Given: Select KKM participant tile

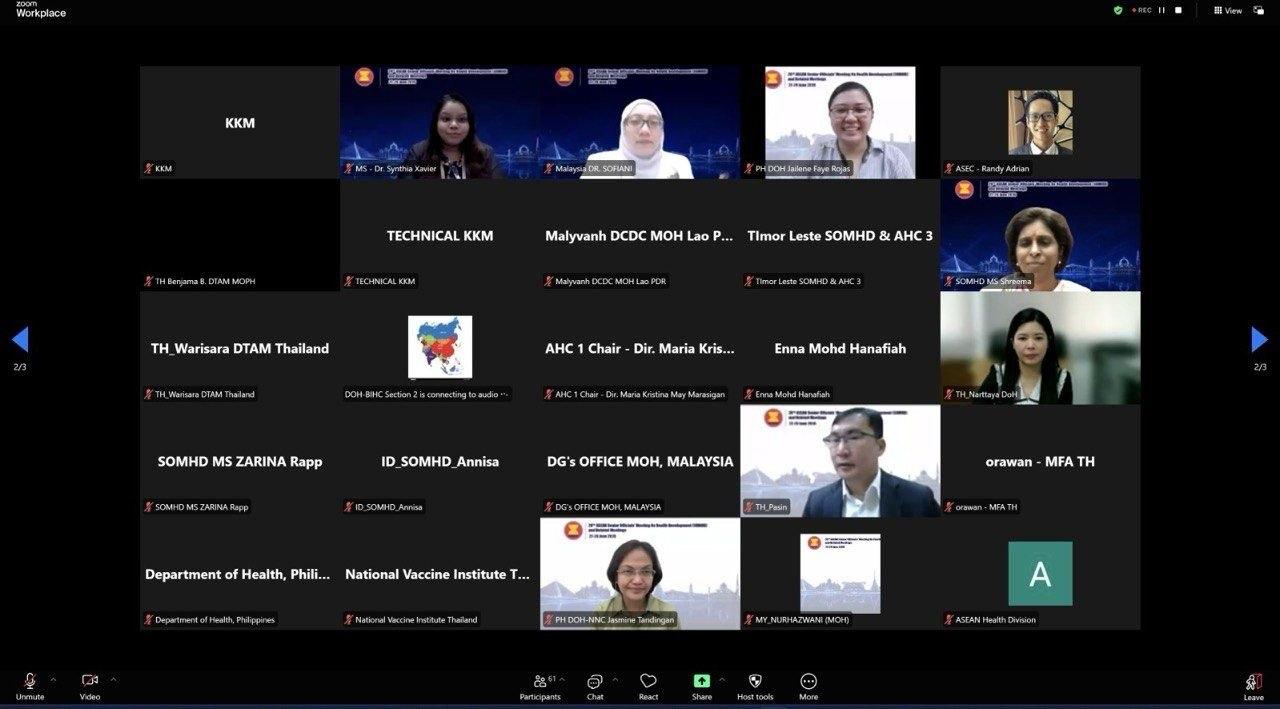Looking at the screenshot, I should click(x=240, y=122).
